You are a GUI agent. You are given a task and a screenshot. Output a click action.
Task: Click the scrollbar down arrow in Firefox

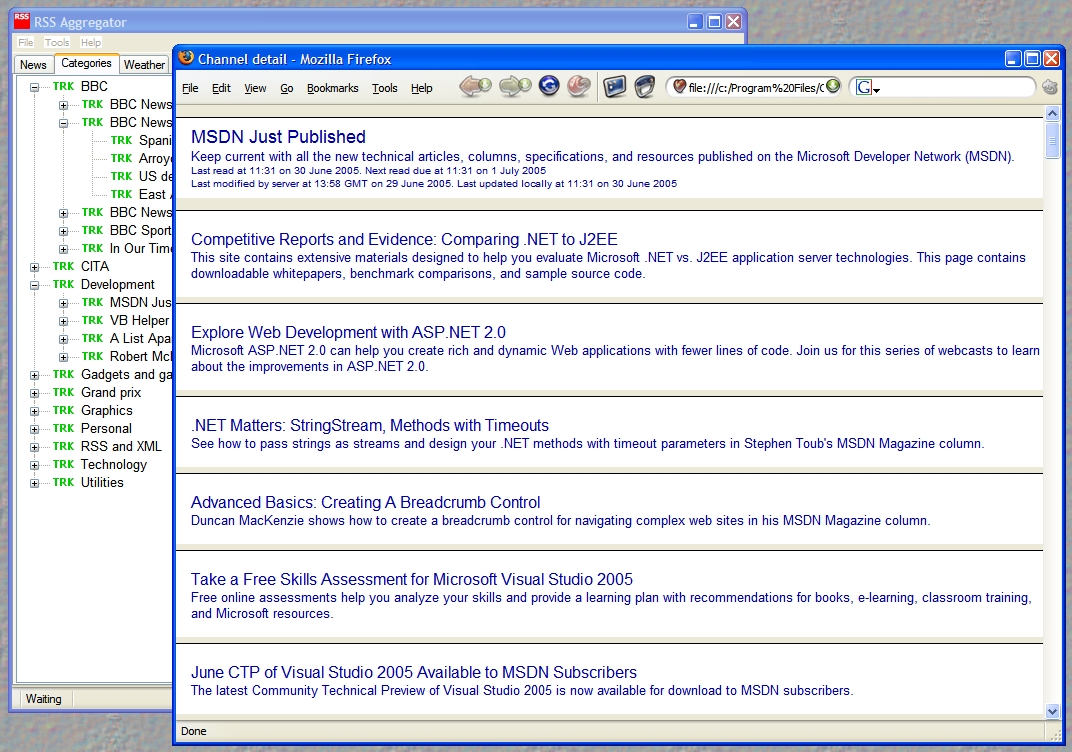coord(1052,711)
